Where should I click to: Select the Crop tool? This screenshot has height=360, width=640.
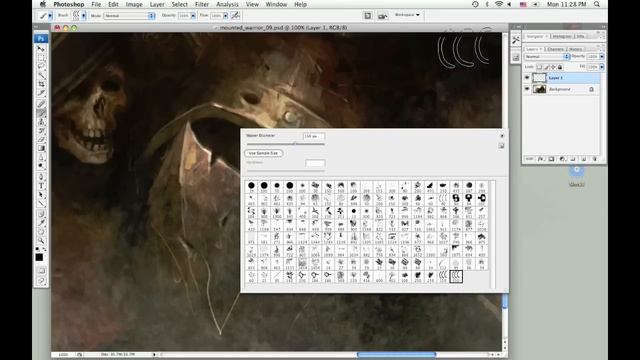coord(41,84)
